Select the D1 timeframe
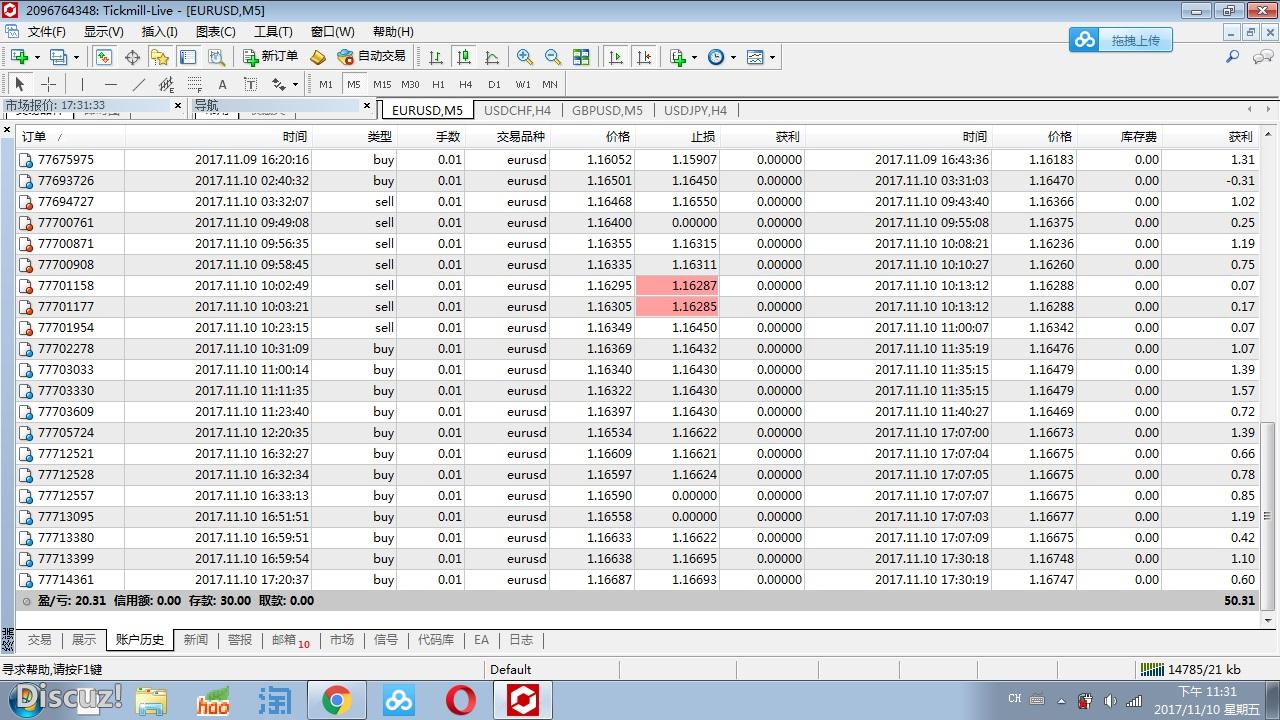This screenshot has width=1280, height=720. pos(494,84)
